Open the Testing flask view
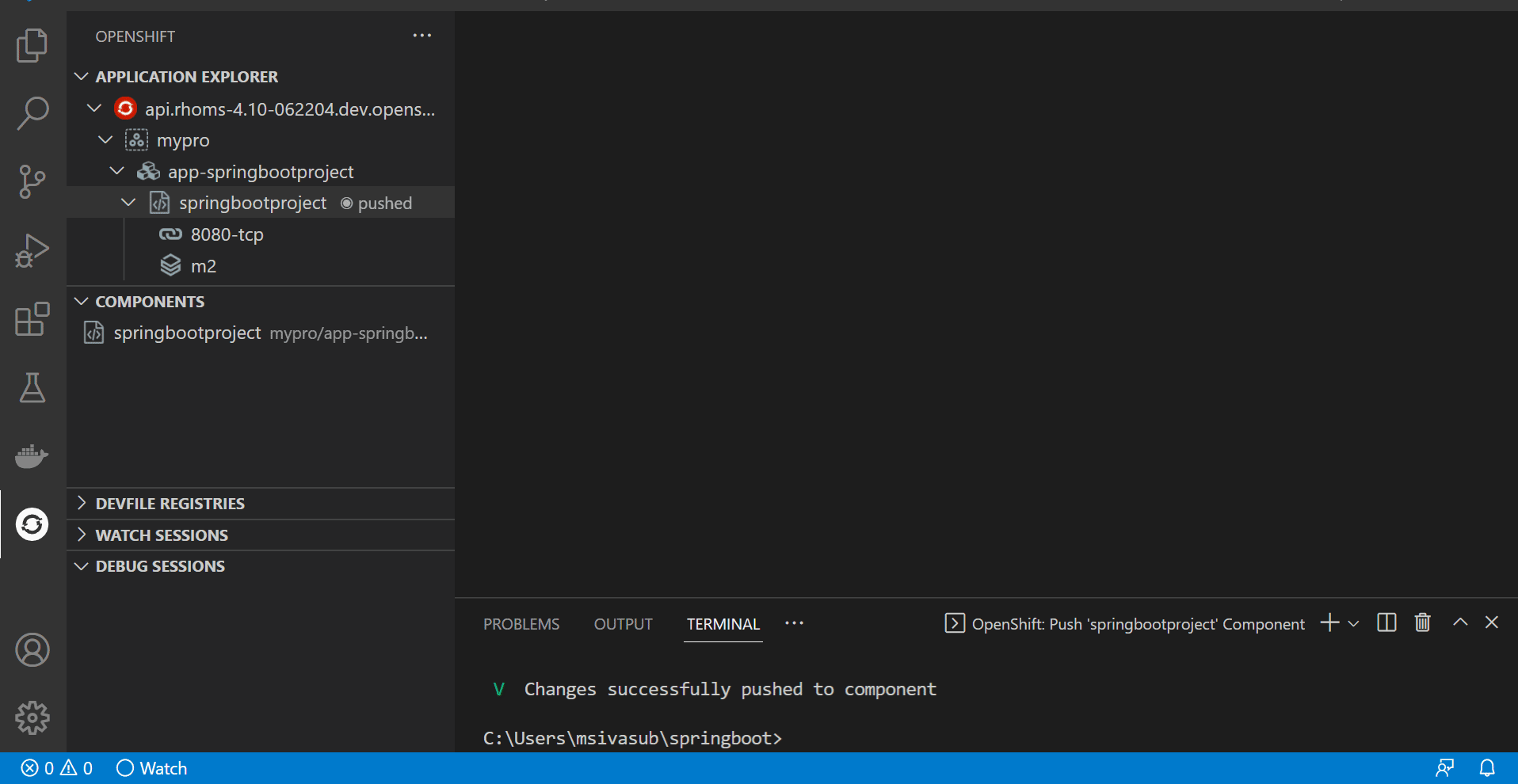 point(32,387)
